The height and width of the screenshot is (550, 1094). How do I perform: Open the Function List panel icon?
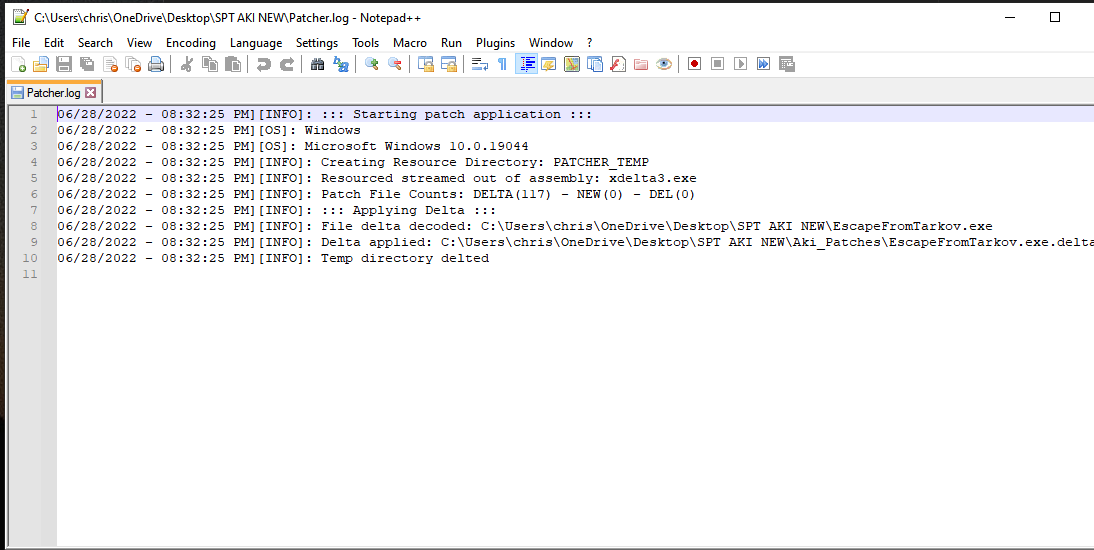tap(618, 64)
